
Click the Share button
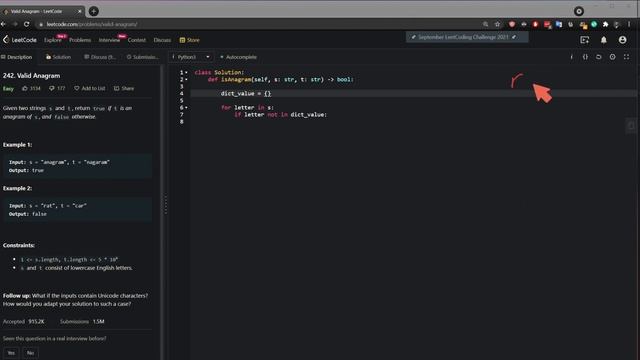click(x=124, y=88)
